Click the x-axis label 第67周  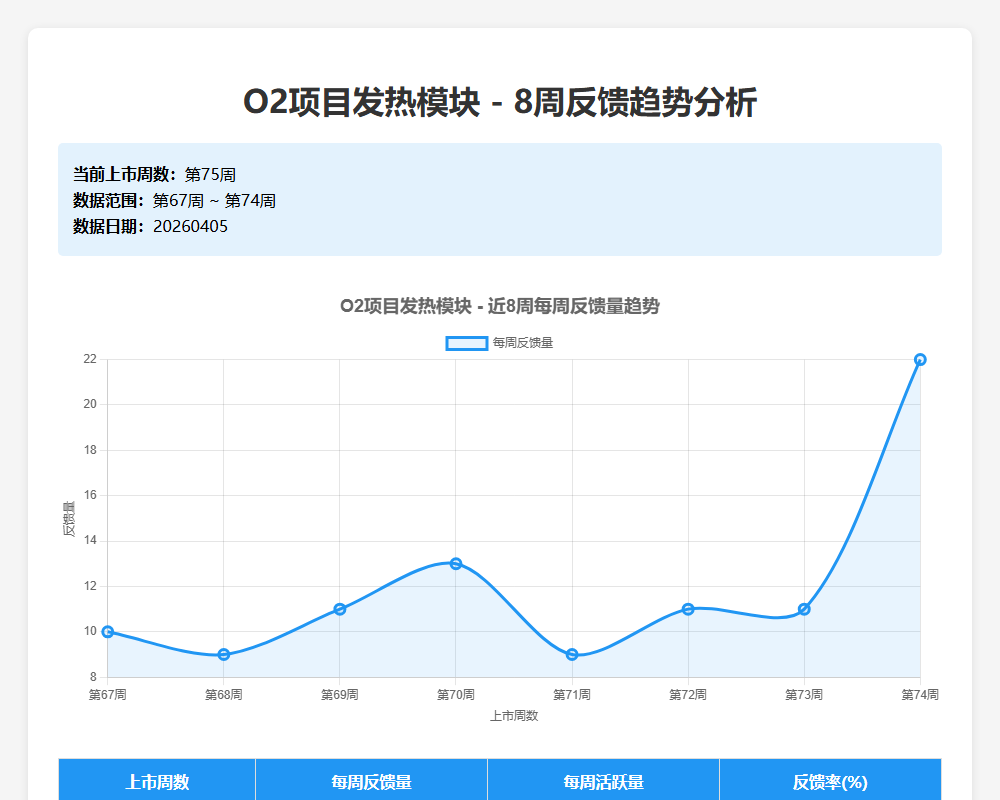click(x=108, y=695)
